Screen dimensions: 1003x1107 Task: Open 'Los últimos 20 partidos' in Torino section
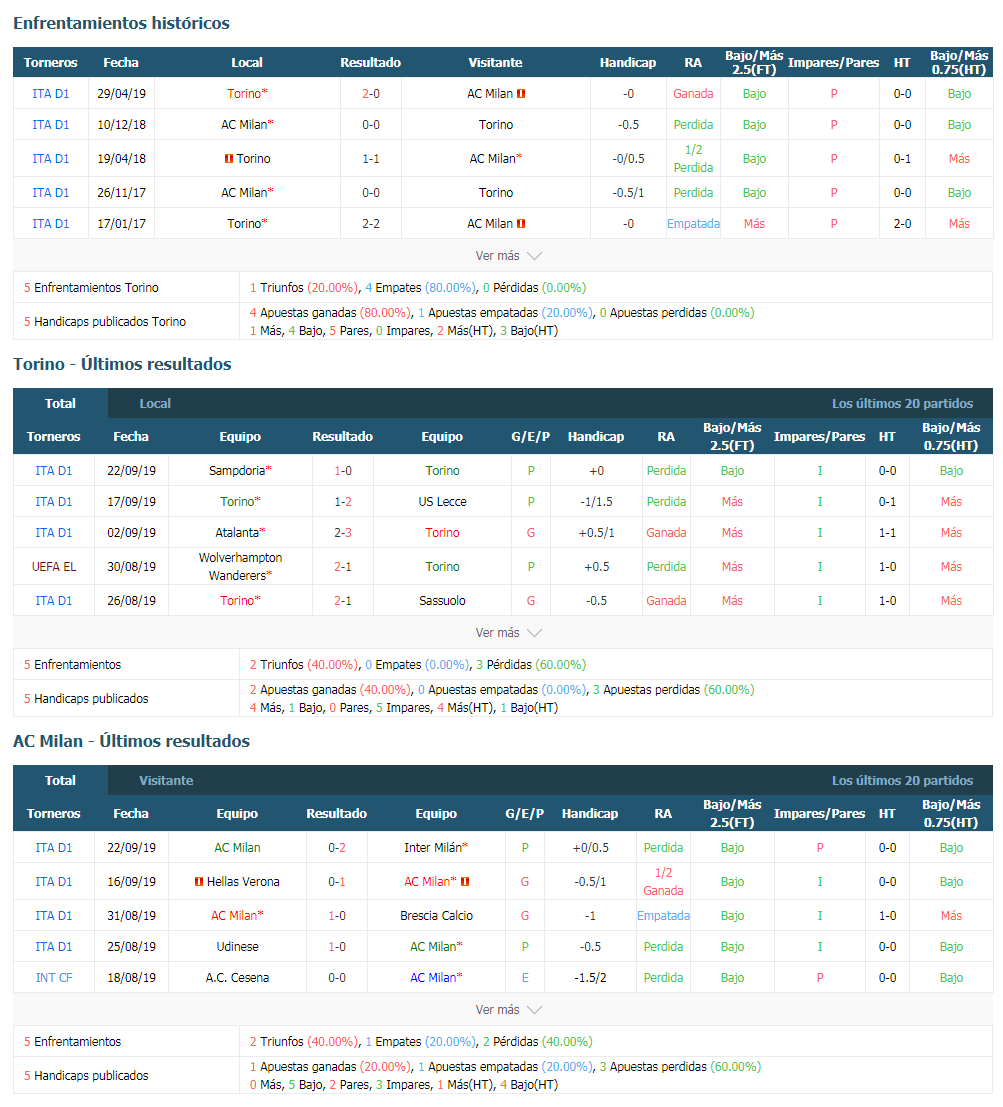click(902, 403)
